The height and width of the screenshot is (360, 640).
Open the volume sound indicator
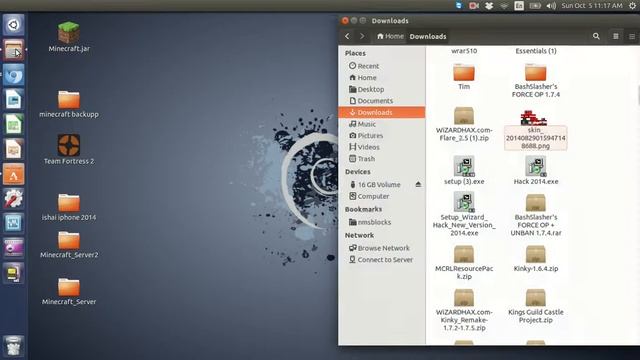click(551, 6)
